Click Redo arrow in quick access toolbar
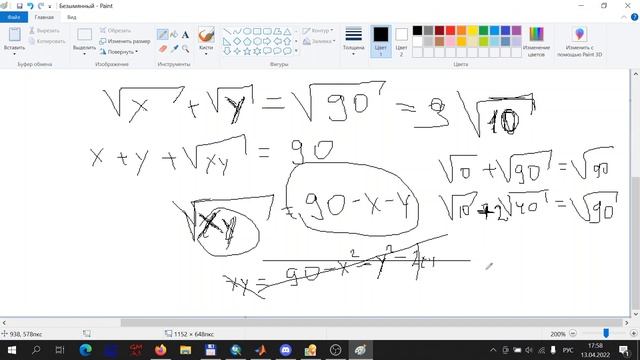 click(x=40, y=6)
